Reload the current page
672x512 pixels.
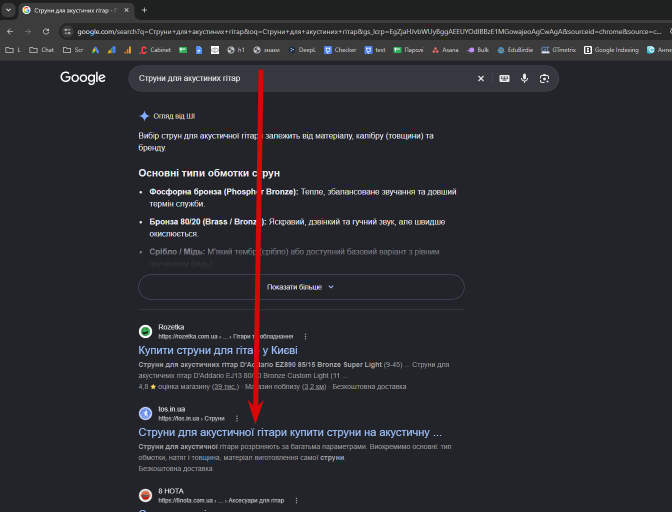point(46,31)
